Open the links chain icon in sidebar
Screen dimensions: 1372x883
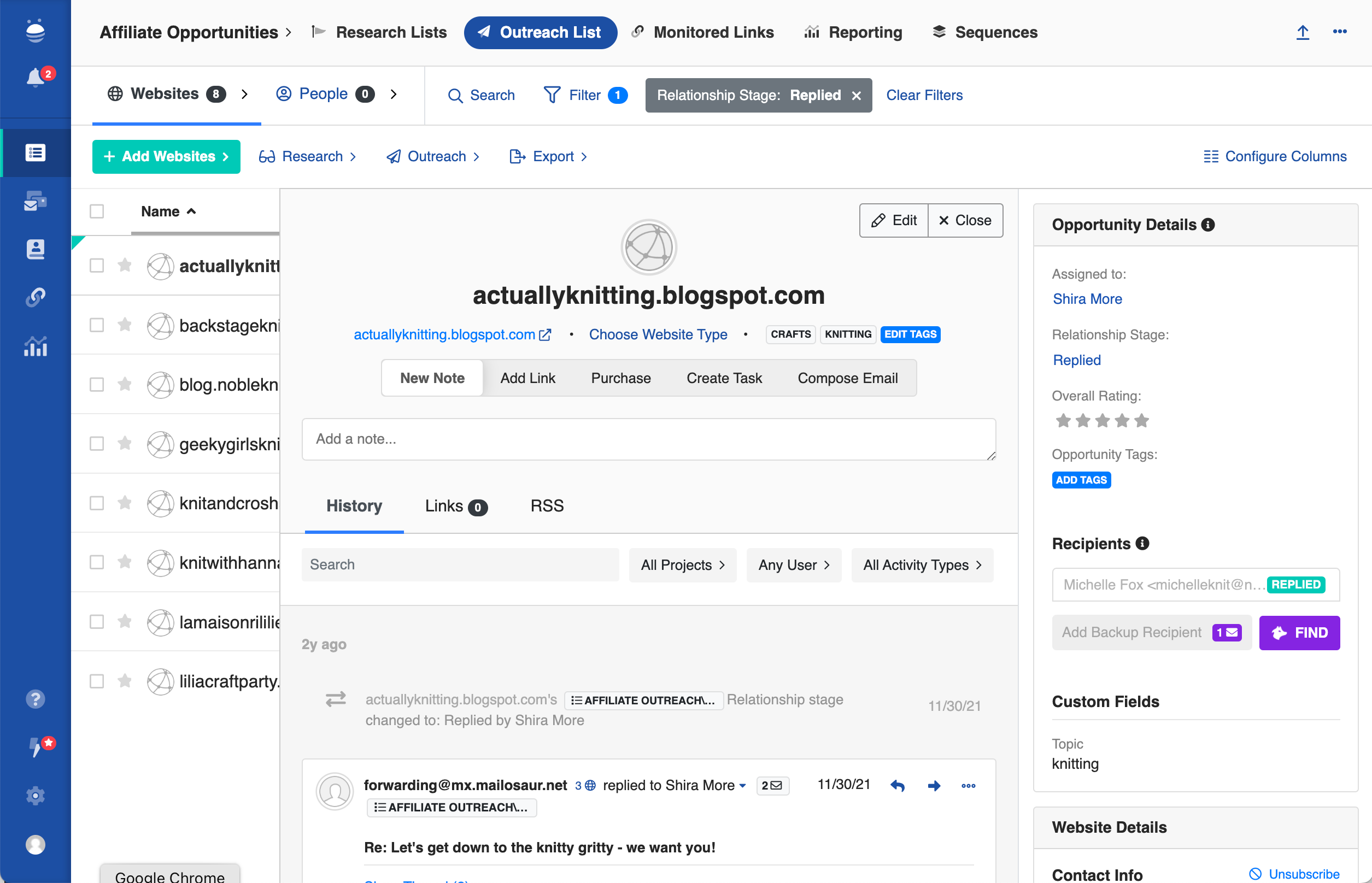pos(35,297)
